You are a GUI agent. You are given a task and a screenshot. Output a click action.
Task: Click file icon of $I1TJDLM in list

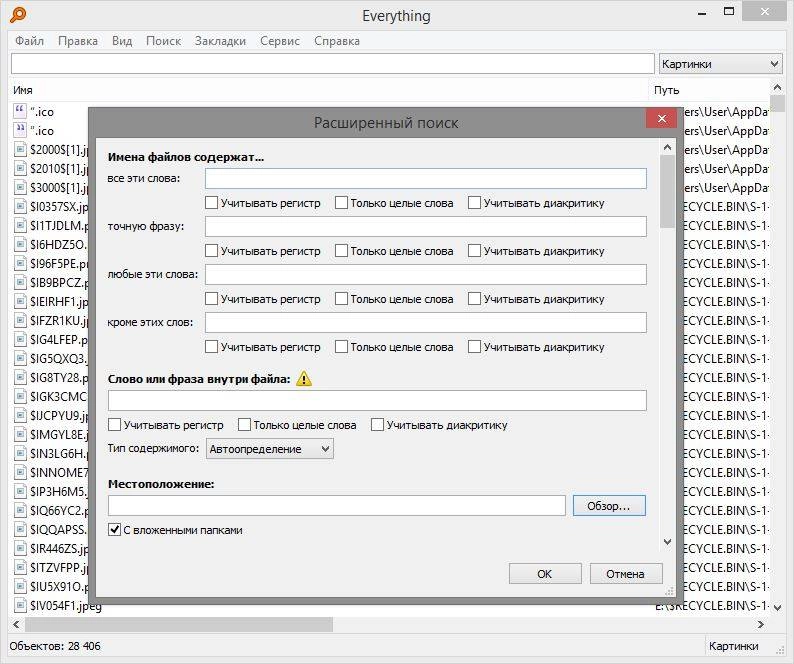tap(20, 225)
